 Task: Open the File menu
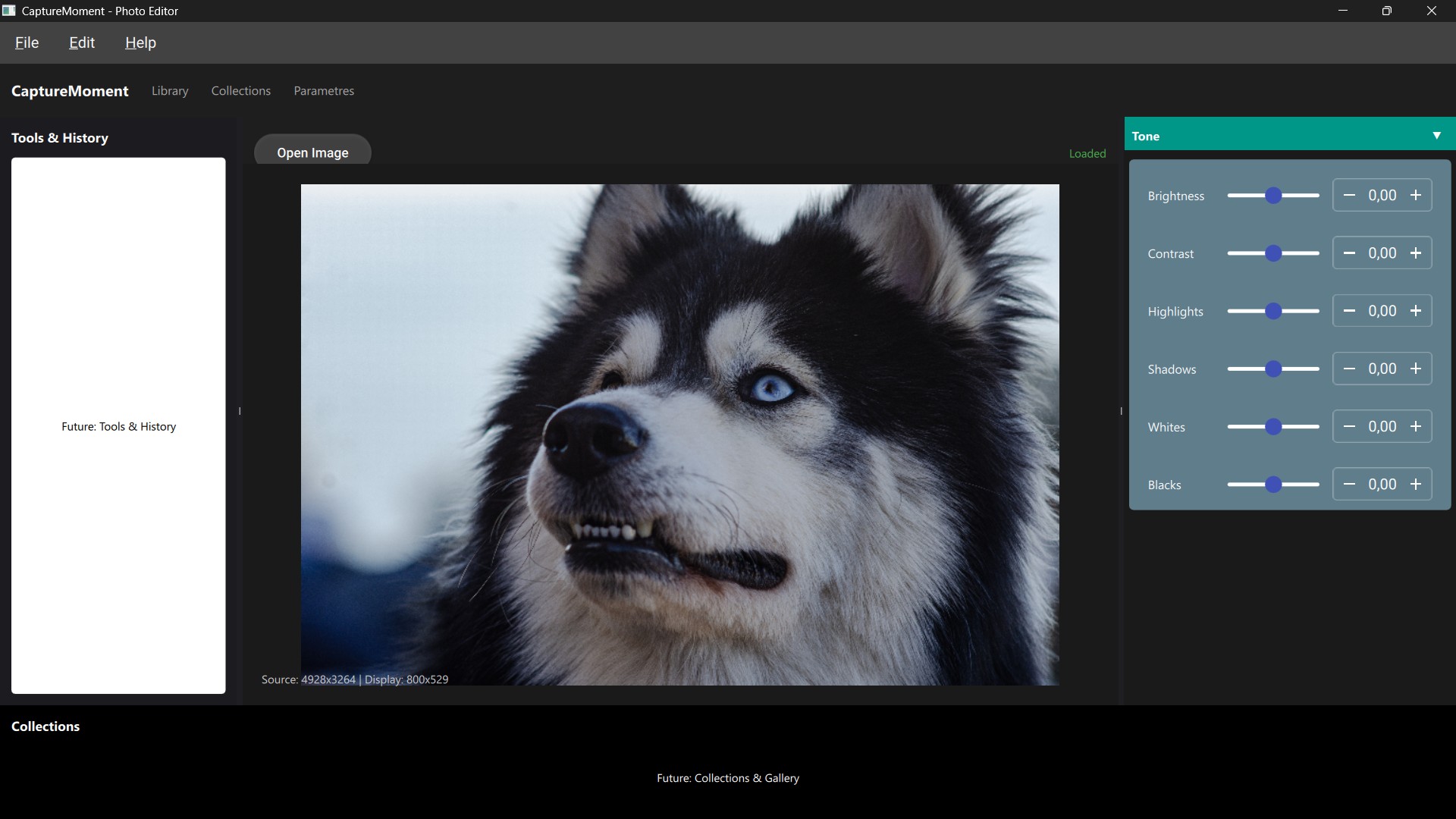(x=27, y=42)
